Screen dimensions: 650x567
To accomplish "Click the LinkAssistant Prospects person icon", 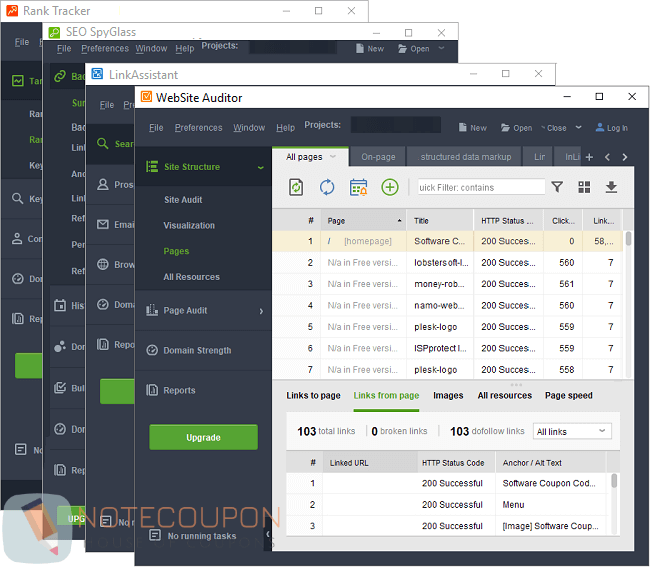I will (102, 184).
